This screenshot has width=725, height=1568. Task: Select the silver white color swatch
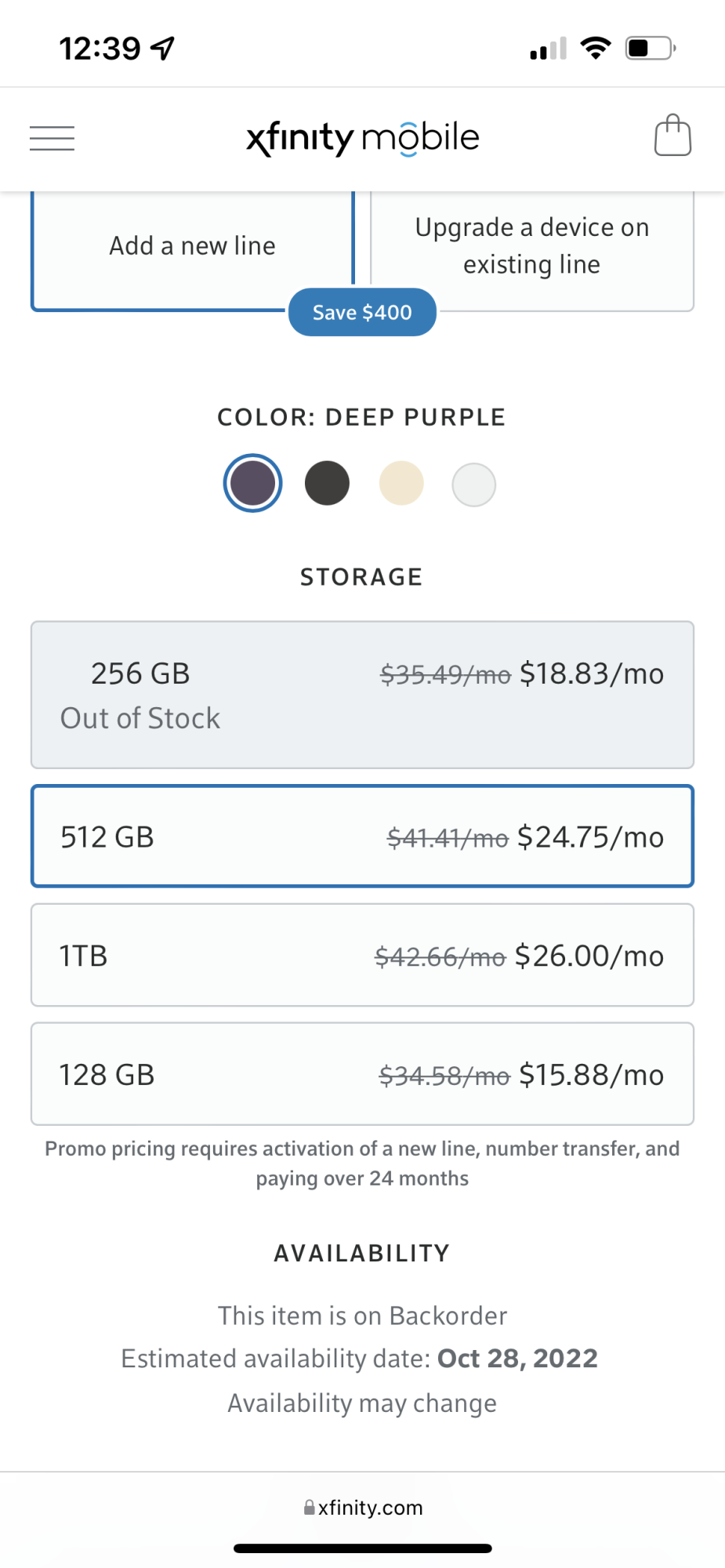pos(474,485)
